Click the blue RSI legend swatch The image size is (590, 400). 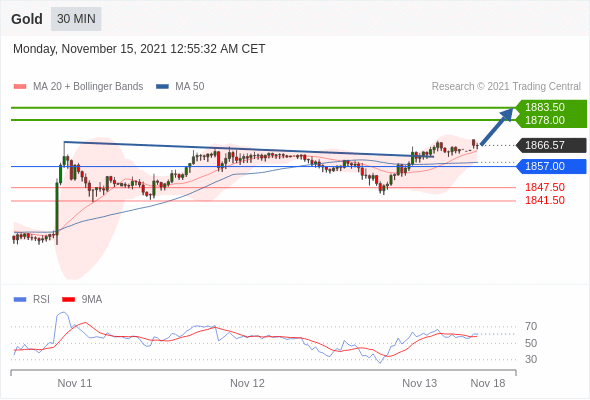tap(20, 300)
